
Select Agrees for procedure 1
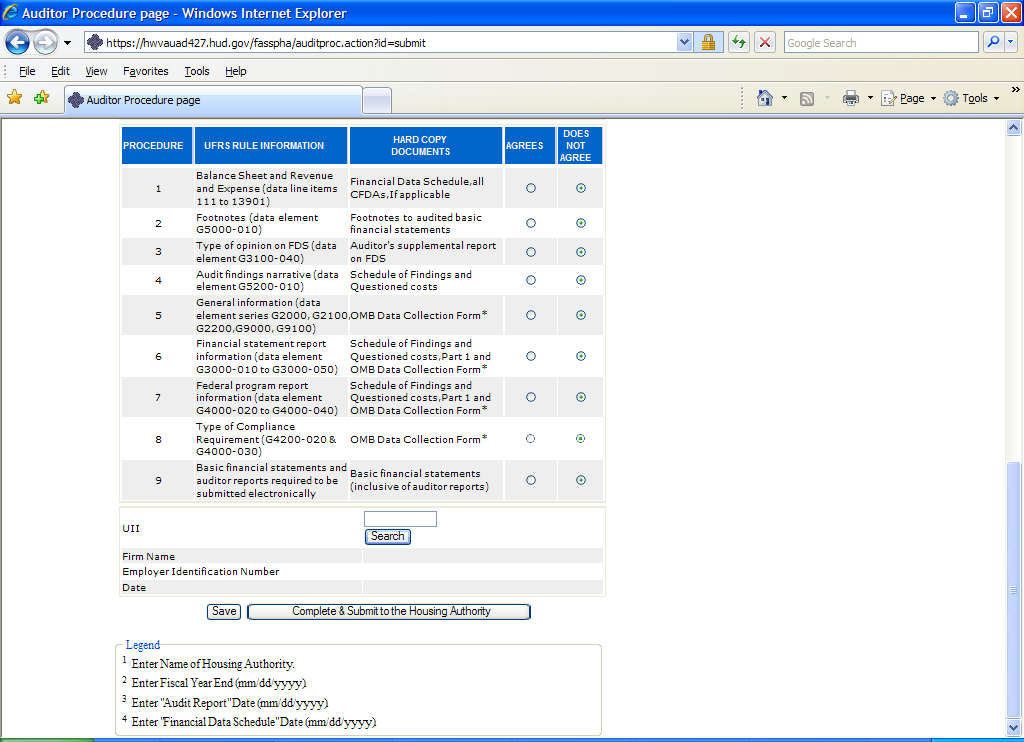[x=531, y=188]
